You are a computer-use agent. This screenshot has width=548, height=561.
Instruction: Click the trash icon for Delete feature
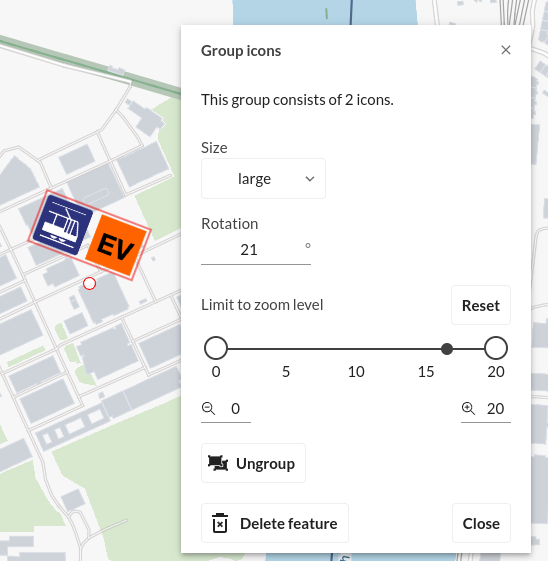(220, 523)
